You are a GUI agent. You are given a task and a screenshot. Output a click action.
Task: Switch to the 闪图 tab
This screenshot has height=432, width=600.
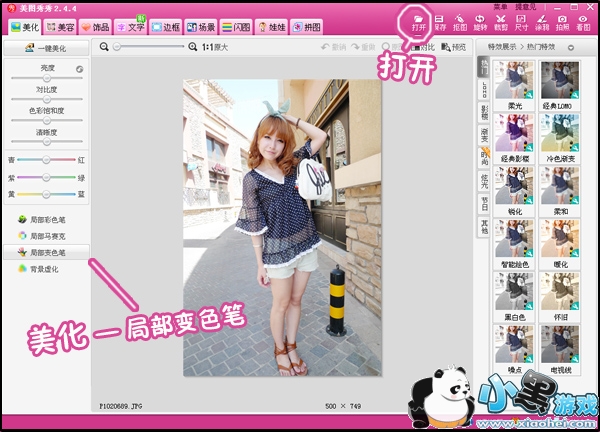(236, 27)
